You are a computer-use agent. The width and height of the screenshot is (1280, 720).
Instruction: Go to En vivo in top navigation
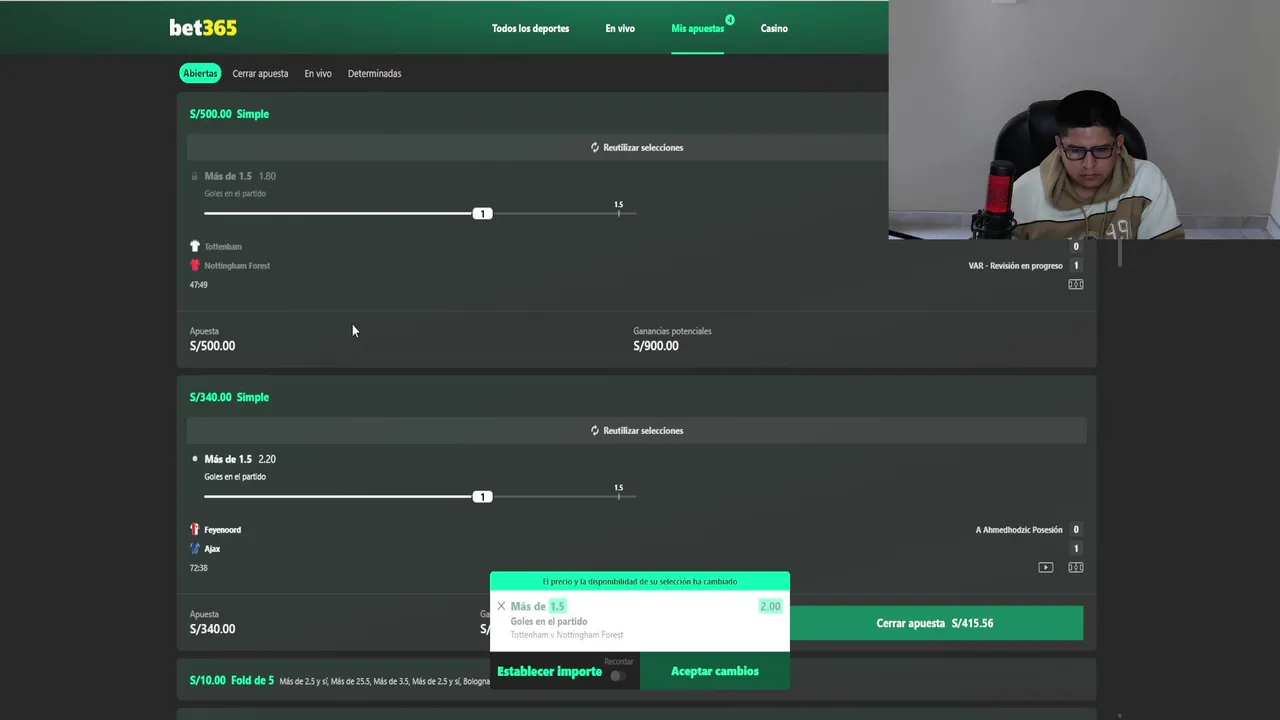[x=620, y=28]
